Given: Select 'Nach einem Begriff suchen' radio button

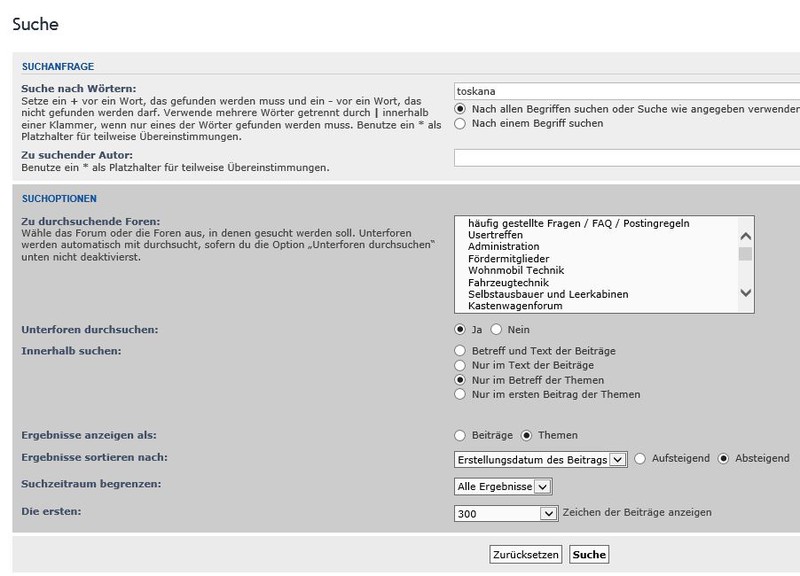Looking at the screenshot, I should tap(460, 123).
